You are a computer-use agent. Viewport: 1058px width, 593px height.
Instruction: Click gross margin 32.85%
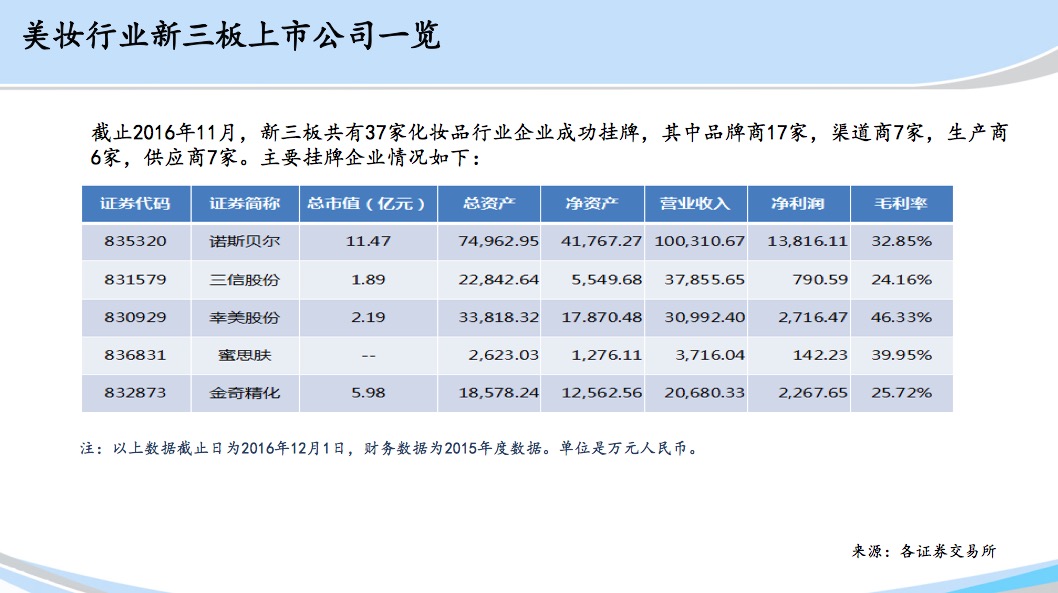tap(901, 241)
